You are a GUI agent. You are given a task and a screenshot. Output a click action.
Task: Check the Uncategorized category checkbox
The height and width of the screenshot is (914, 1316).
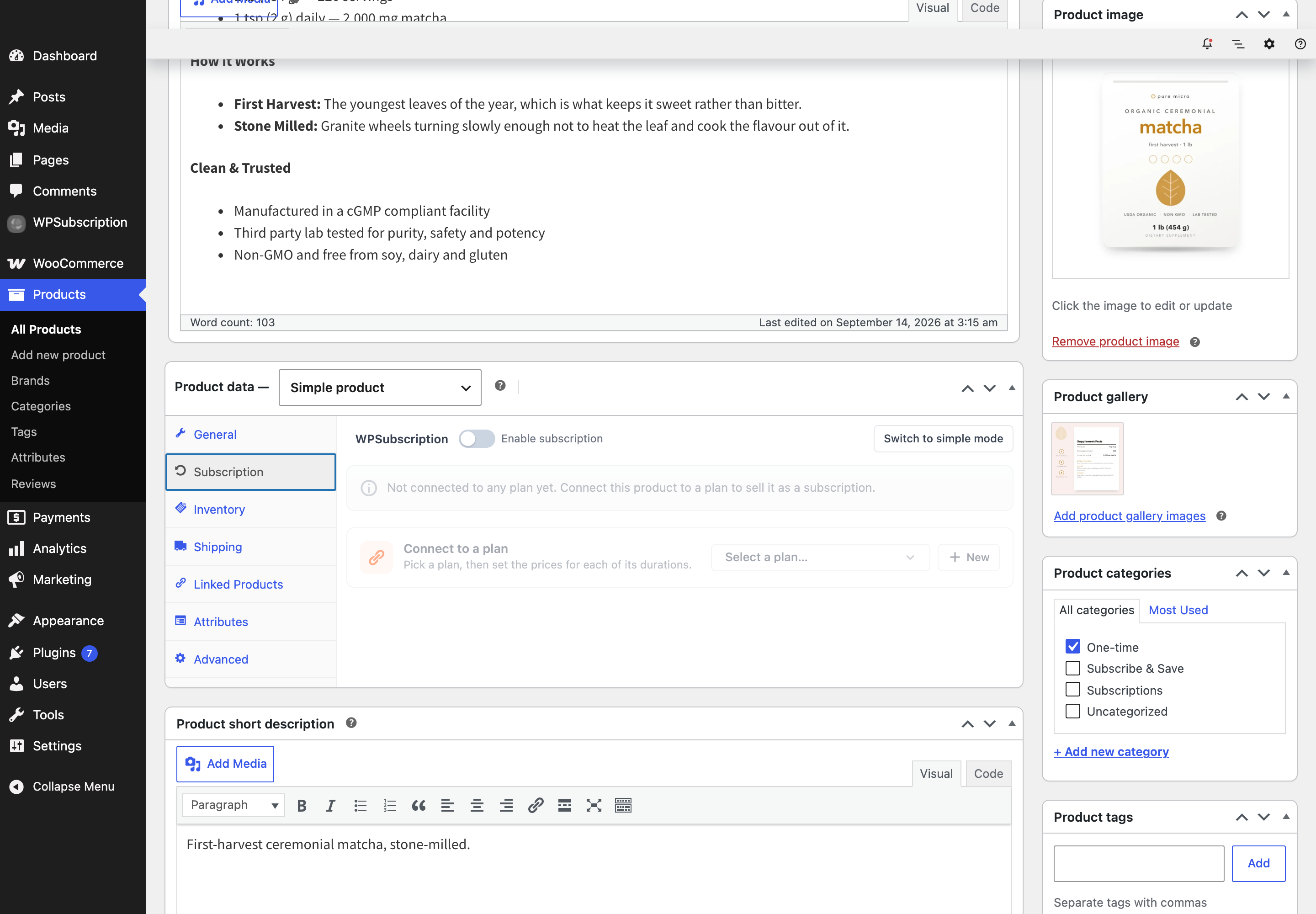click(x=1072, y=711)
